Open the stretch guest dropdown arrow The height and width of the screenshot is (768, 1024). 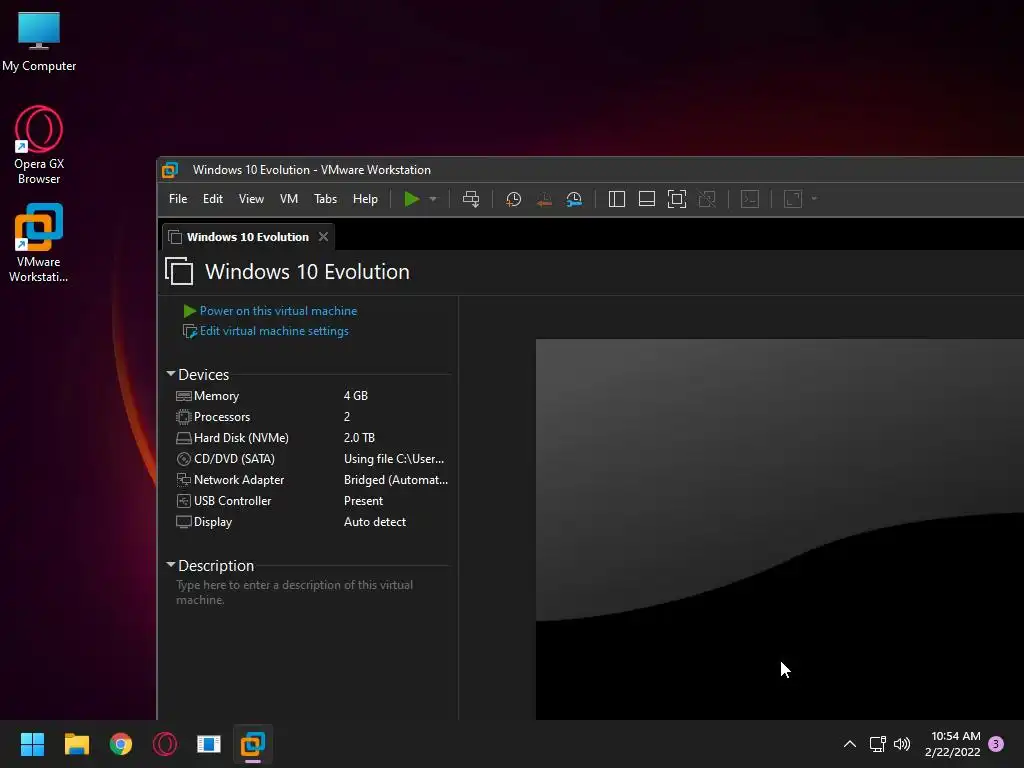[x=814, y=199]
